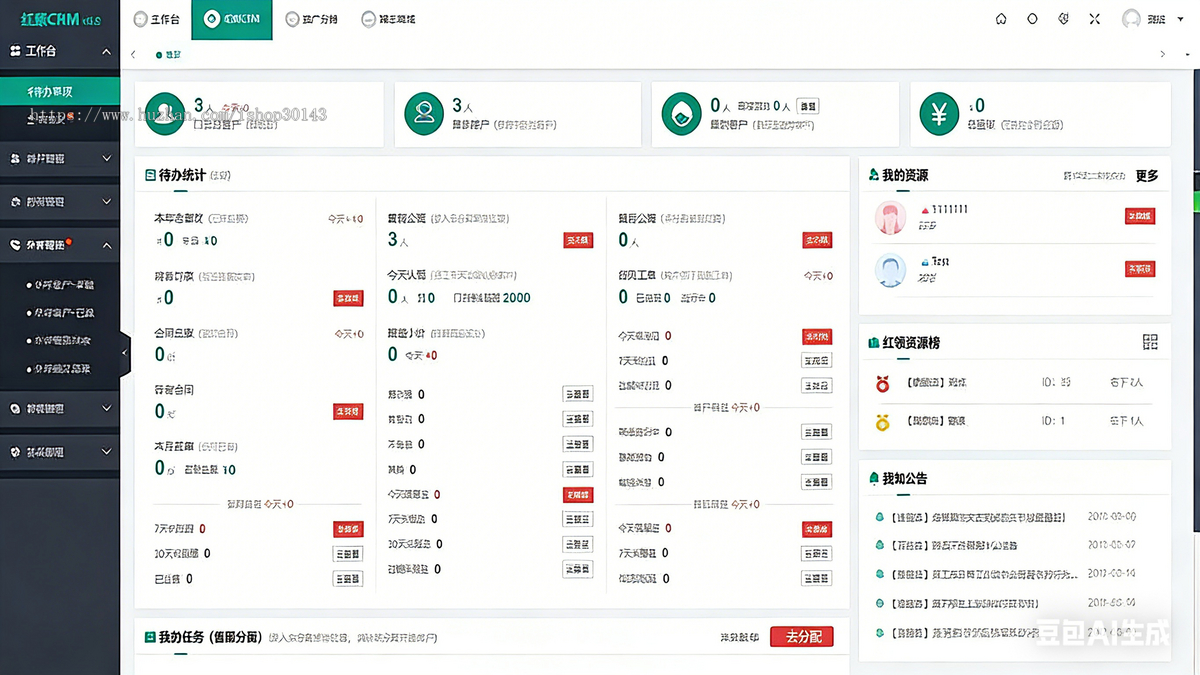The image size is (1200, 675).
Task: Click the headset agent icon on the second stat card
Action: point(423,114)
